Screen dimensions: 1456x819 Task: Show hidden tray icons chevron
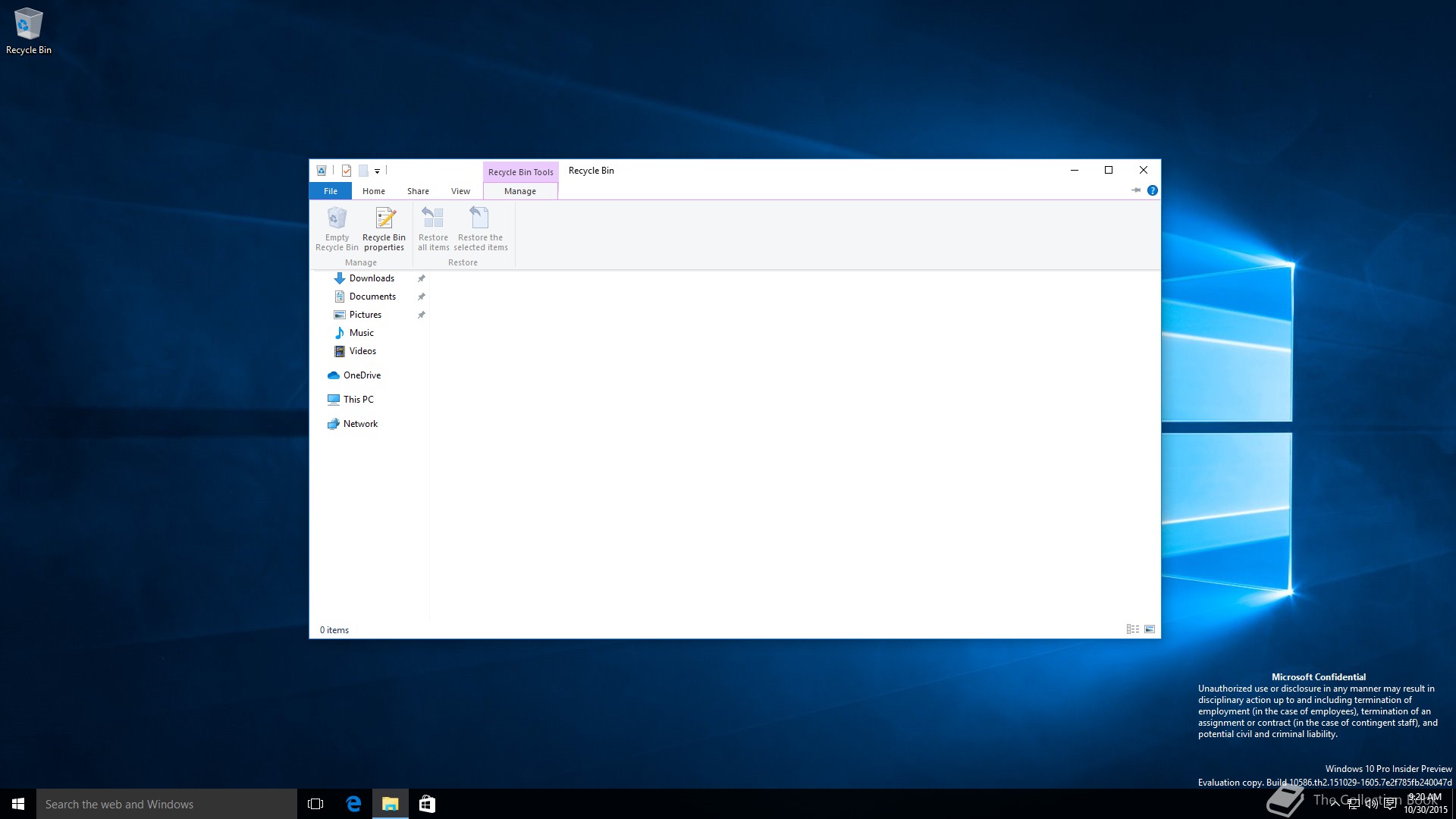(x=1335, y=804)
